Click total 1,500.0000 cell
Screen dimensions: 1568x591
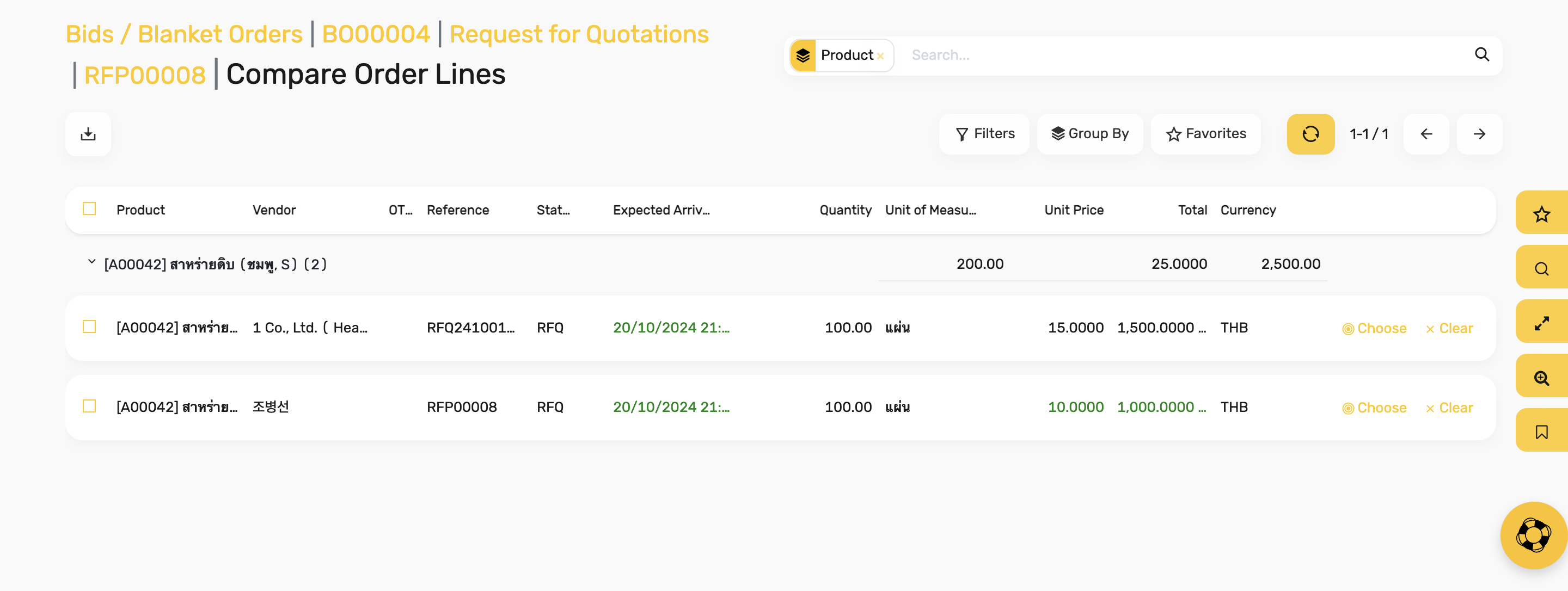(x=1161, y=328)
